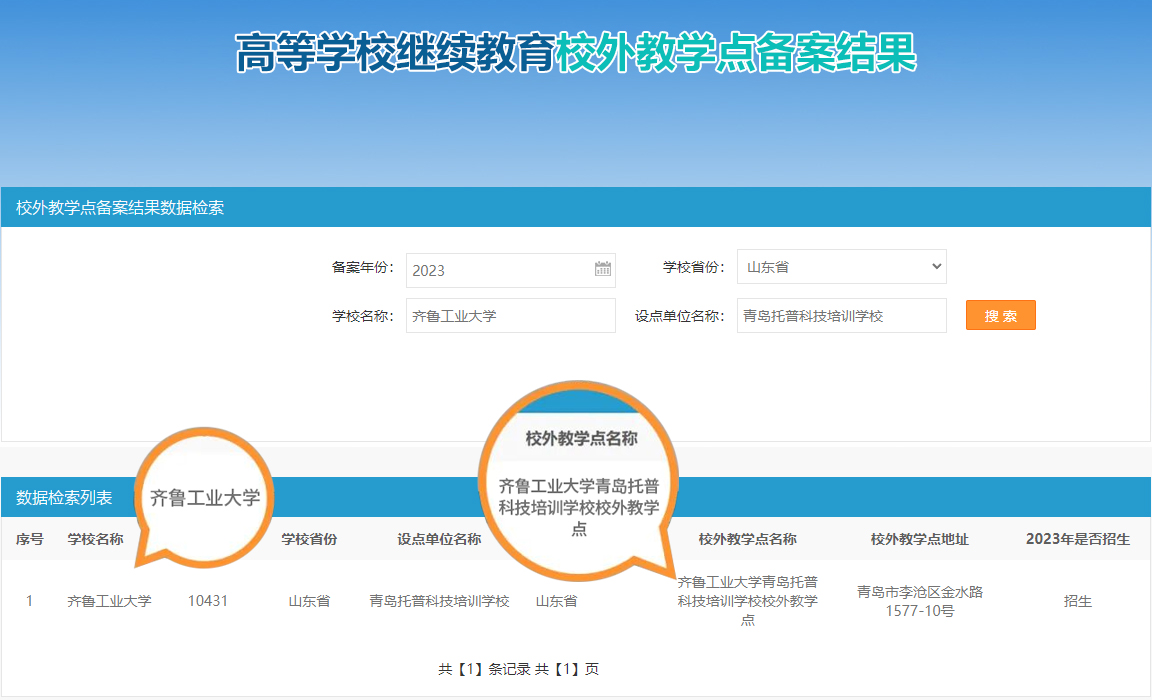Open the calendar picker for 备案年份
The image size is (1152, 700).
[x=602, y=269]
